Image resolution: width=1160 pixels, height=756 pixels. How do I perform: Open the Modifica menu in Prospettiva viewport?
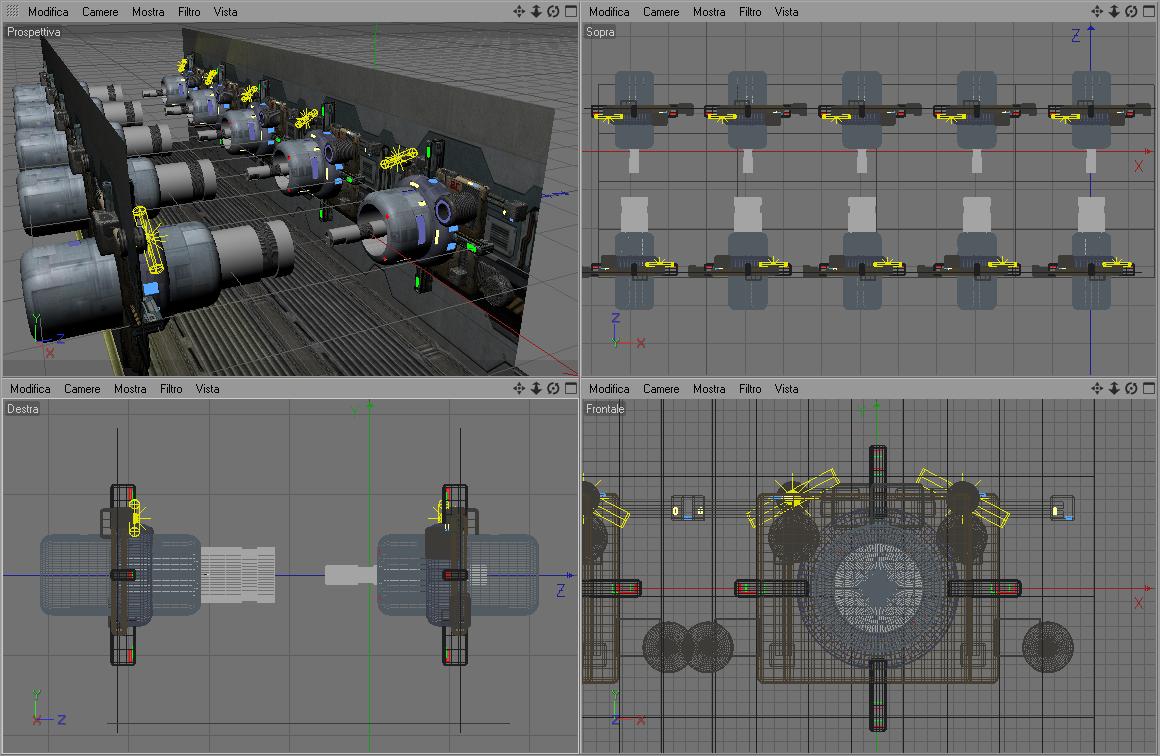click(x=48, y=12)
